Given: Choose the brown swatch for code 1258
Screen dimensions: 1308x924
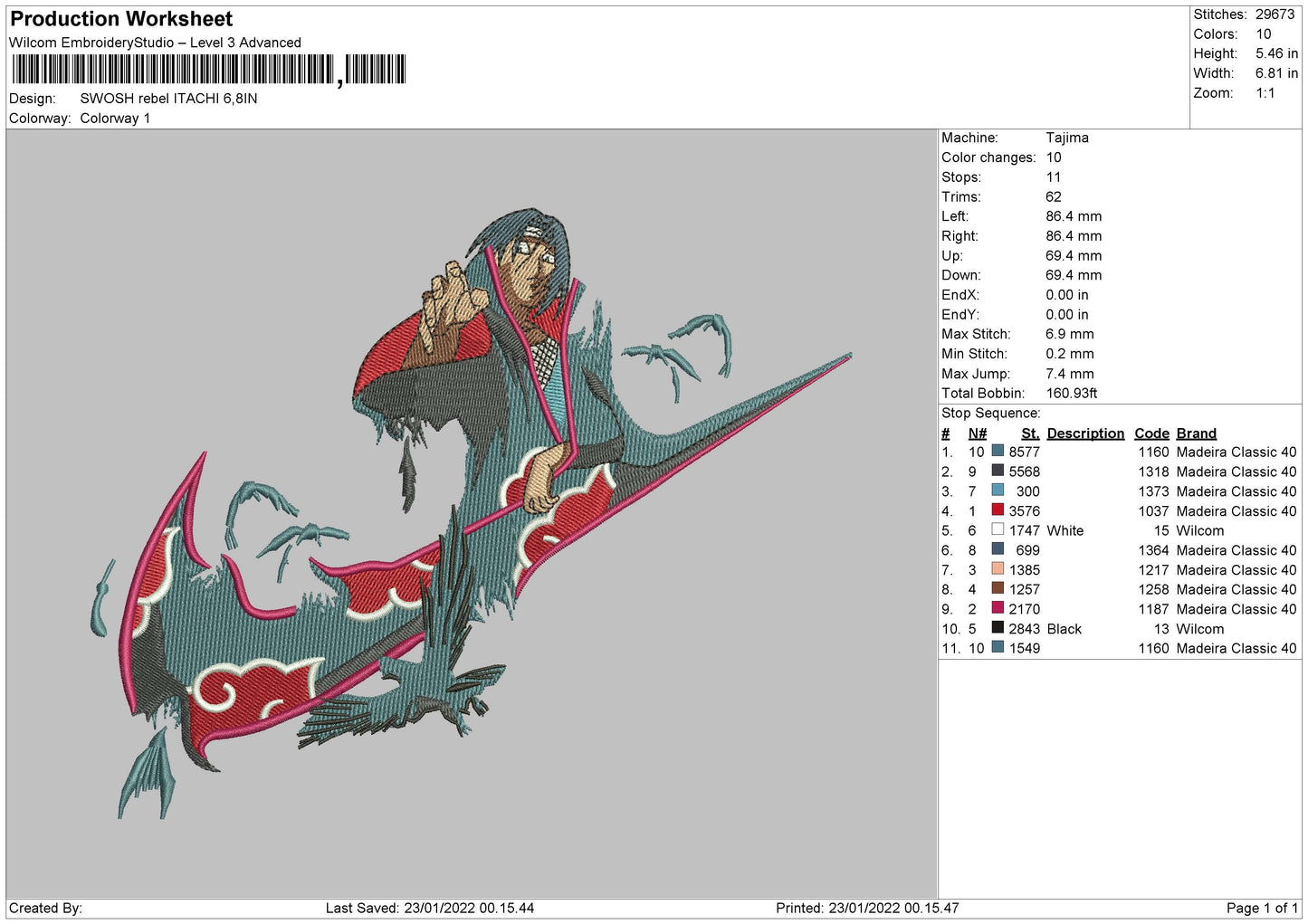Looking at the screenshot, I should [x=998, y=588].
